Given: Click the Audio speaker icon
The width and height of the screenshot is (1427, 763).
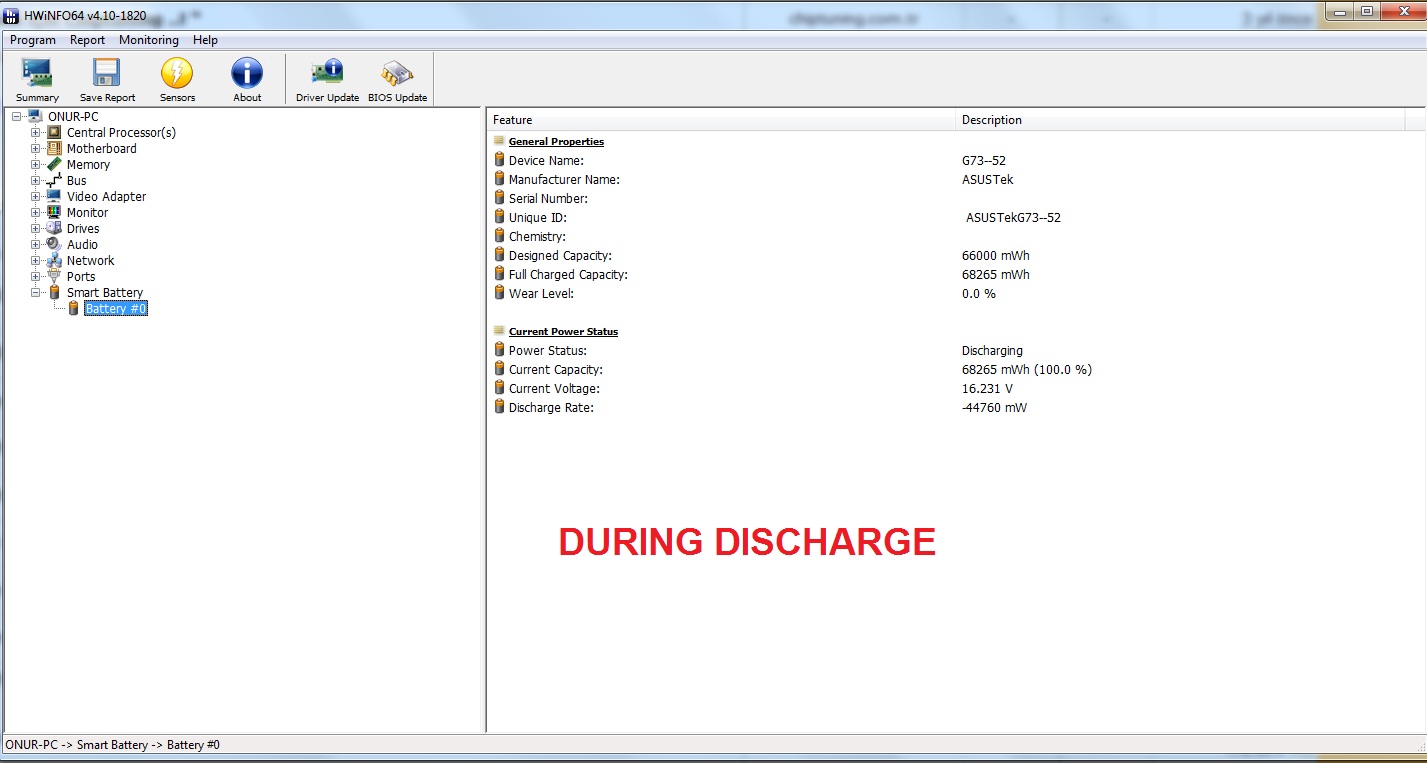Looking at the screenshot, I should (54, 245).
